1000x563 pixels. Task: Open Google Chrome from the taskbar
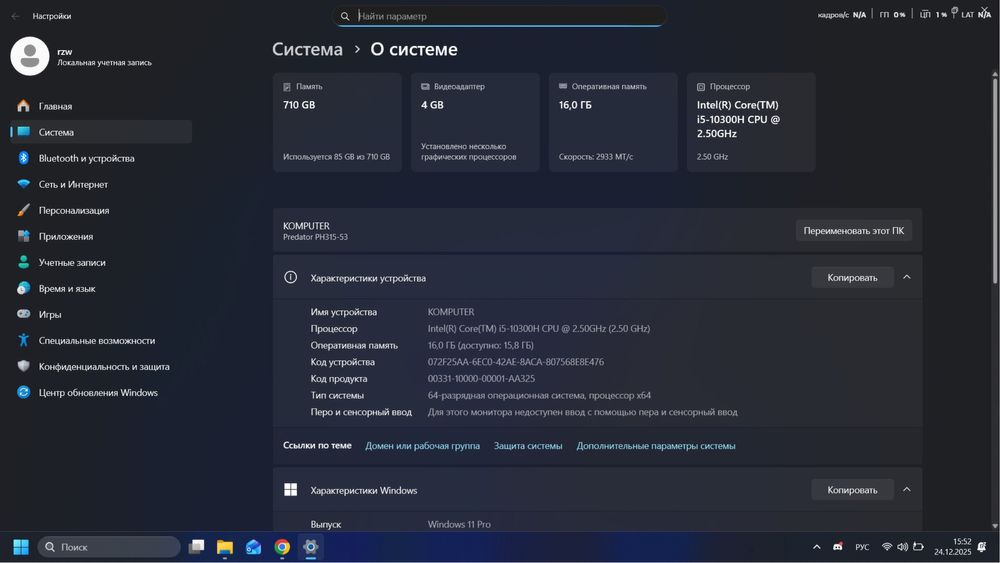point(282,547)
